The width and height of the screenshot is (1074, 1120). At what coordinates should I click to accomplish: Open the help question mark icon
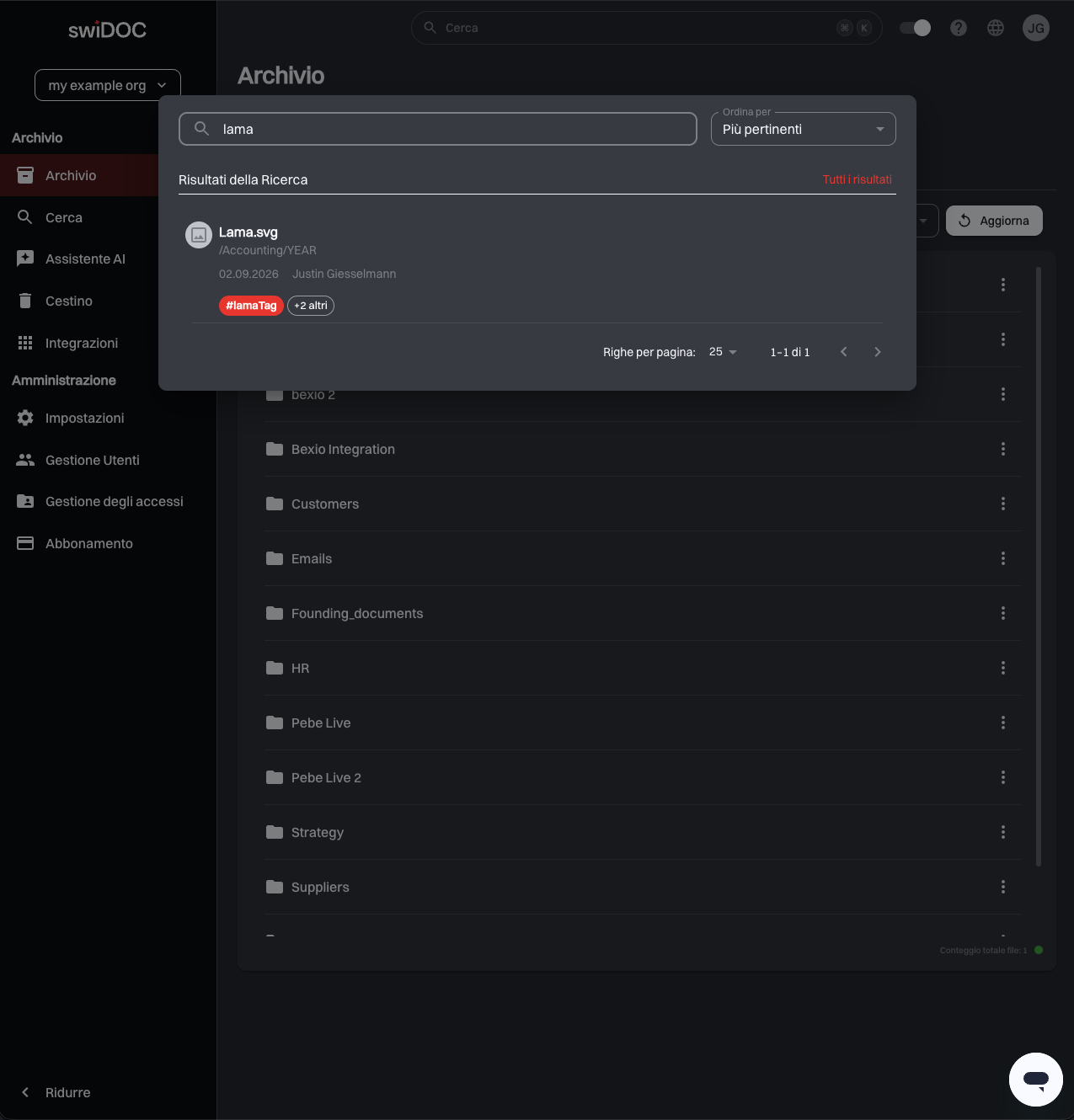(x=959, y=28)
